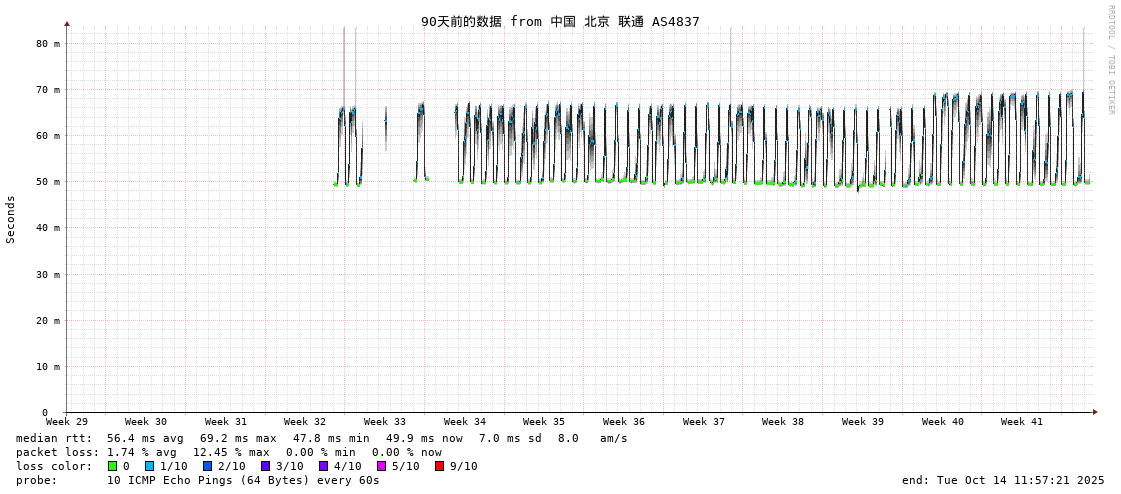Click the median rtt statistics line

point(321,438)
